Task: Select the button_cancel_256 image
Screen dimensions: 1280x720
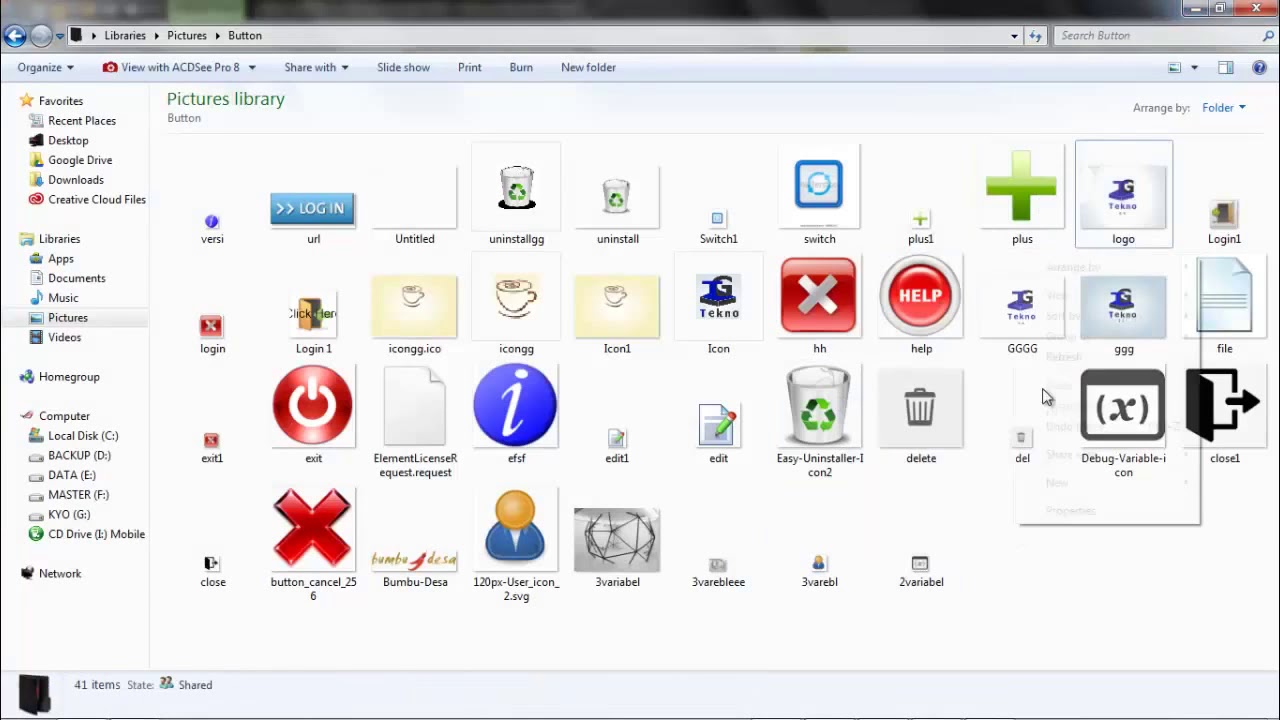Action: coord(313,528)
